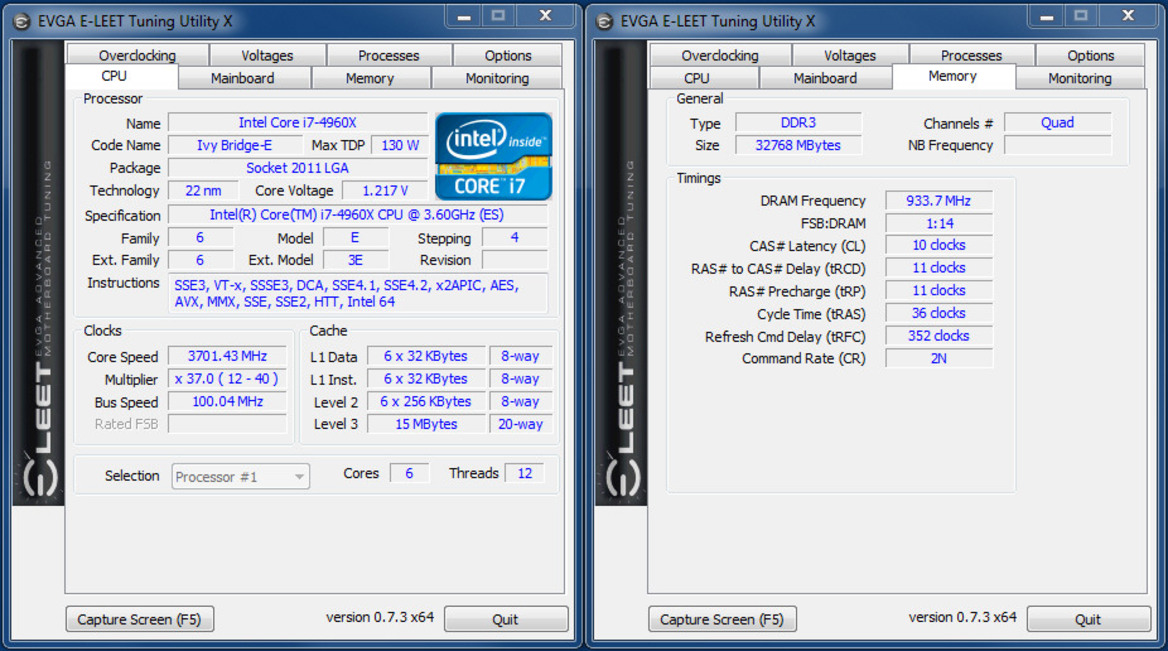Image resolution: width=1168 pixels, height=651 pixels.
Task: Select Memory tab in right window
Action: (953, 76)
